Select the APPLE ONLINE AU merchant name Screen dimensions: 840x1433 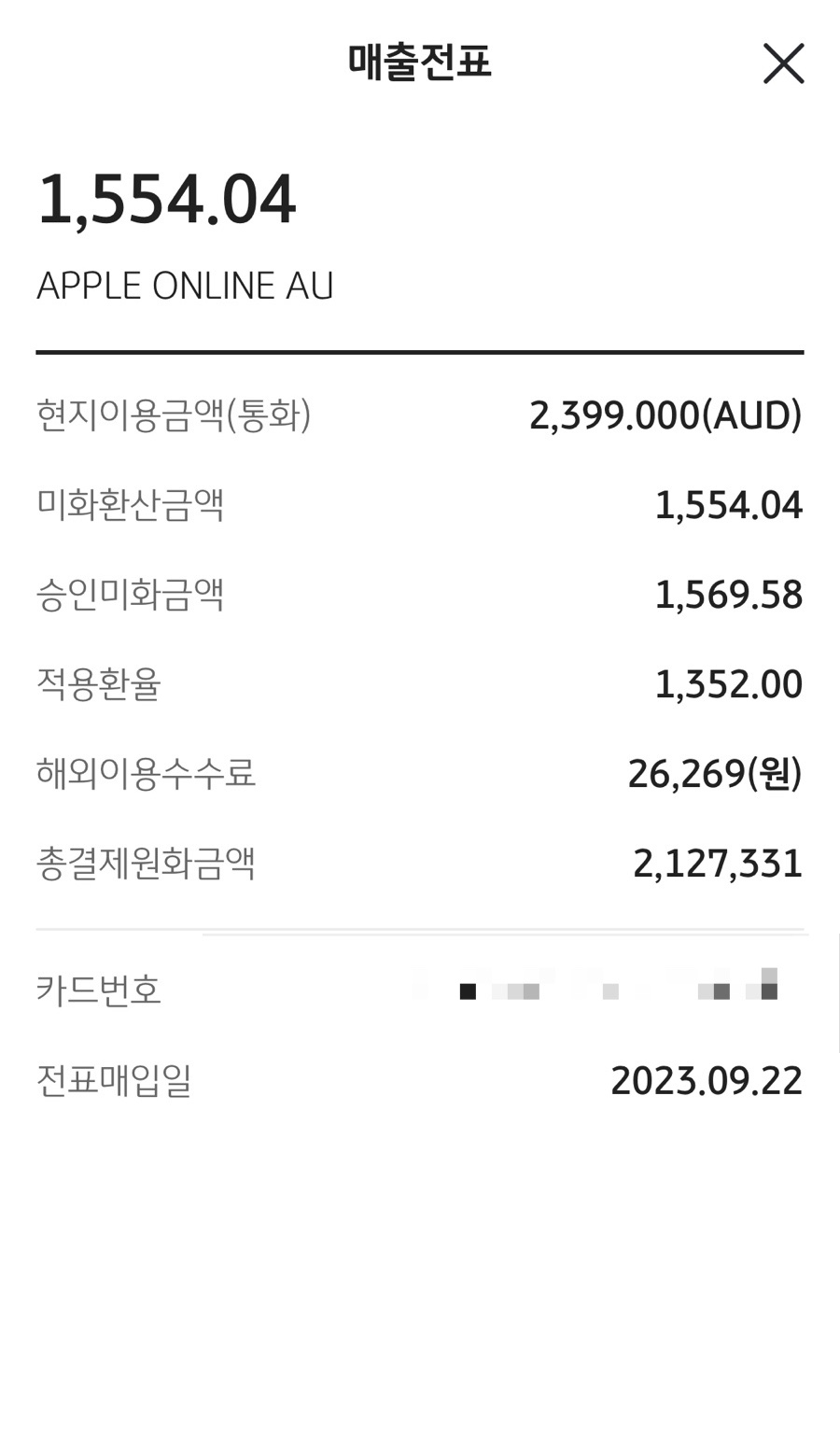click(x=185, y=286)
